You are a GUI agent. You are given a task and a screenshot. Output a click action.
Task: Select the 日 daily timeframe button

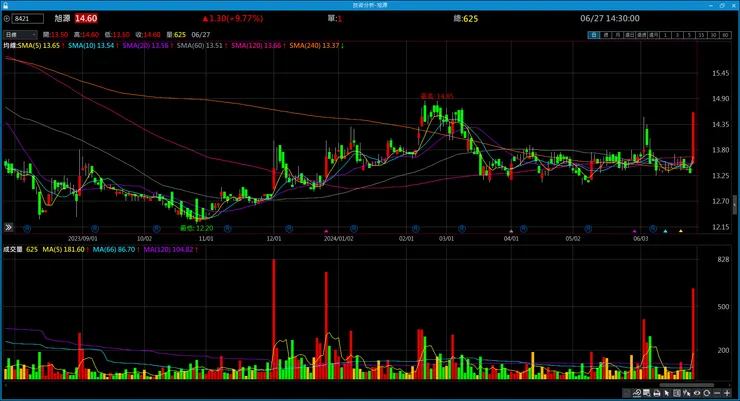tap(594, 35)
